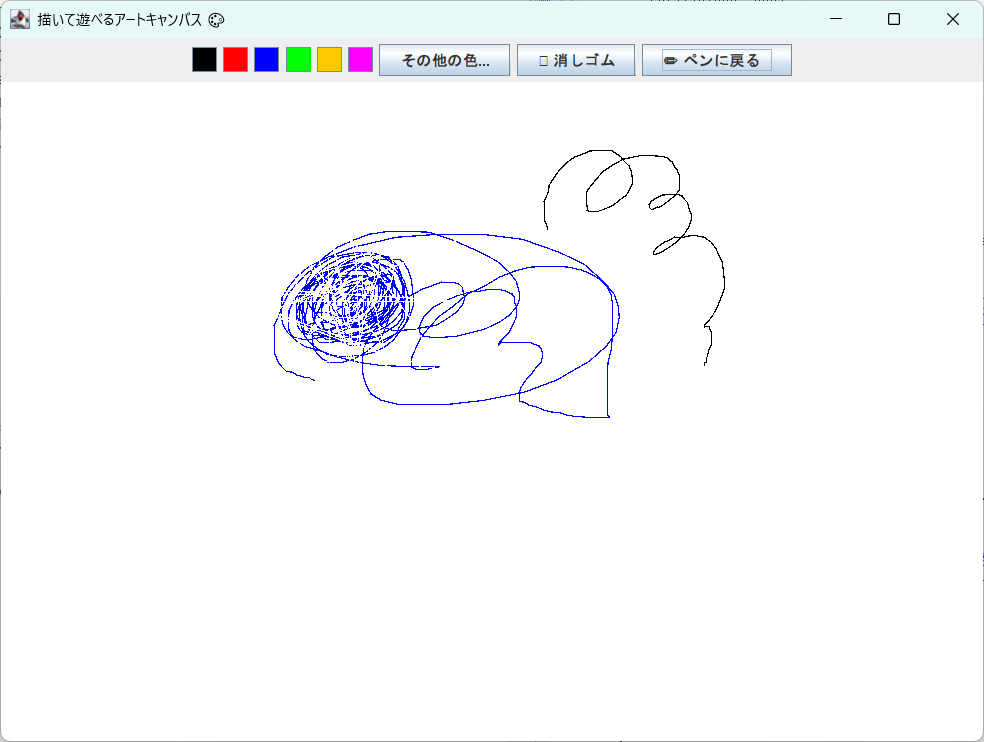Image resolution: width=984 pixels, height=742 pixels.
Task: Select the red color swatch
Action: point(233,59)
